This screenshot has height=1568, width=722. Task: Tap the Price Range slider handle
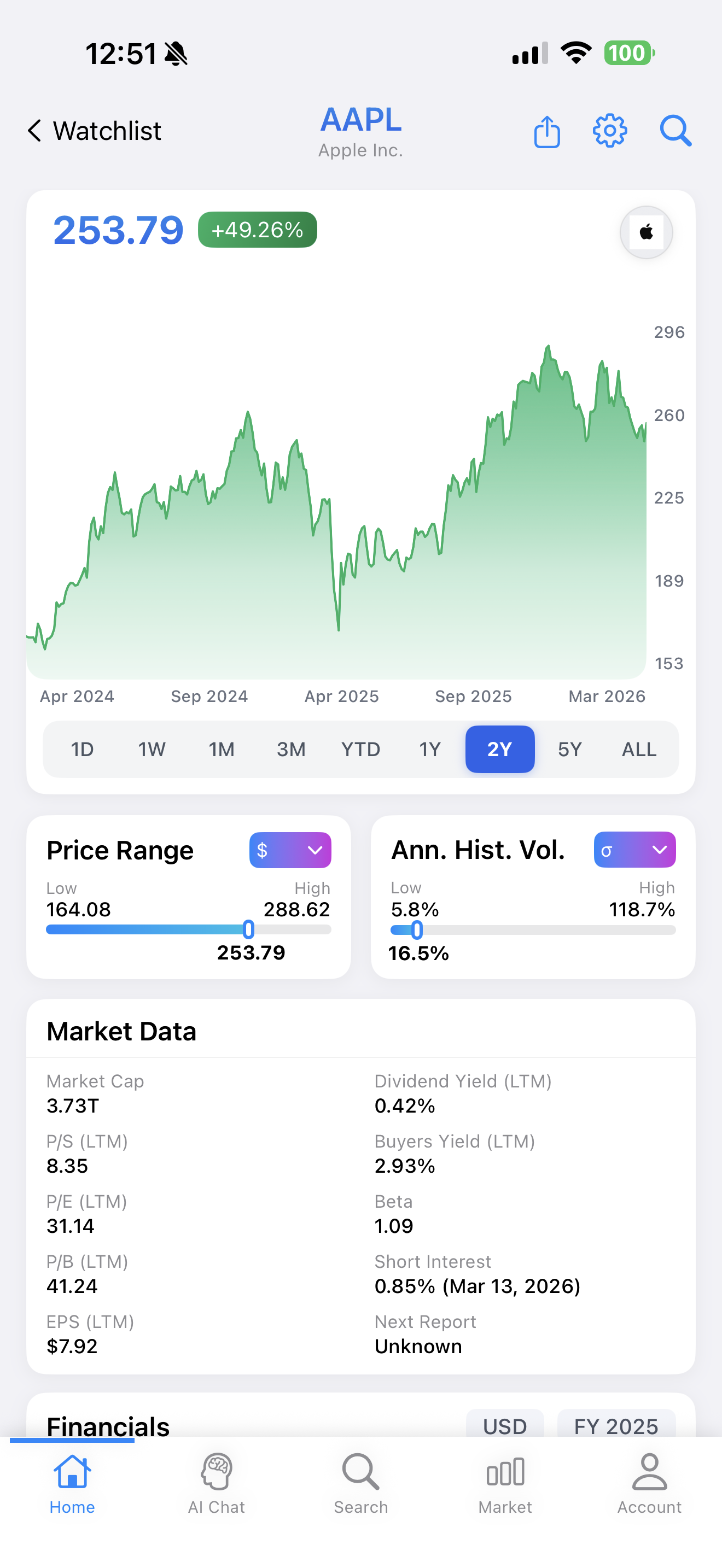(248, 929)
